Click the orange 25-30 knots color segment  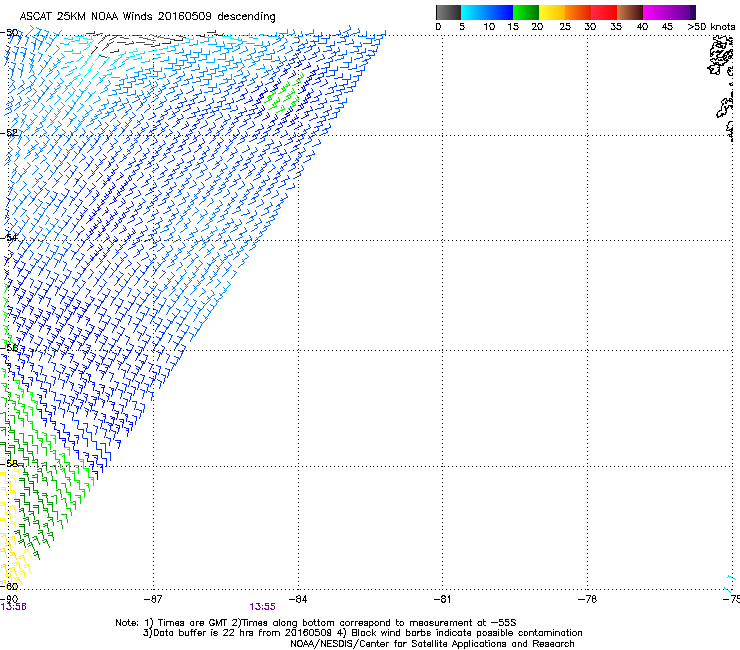click(x=578, y=12)
